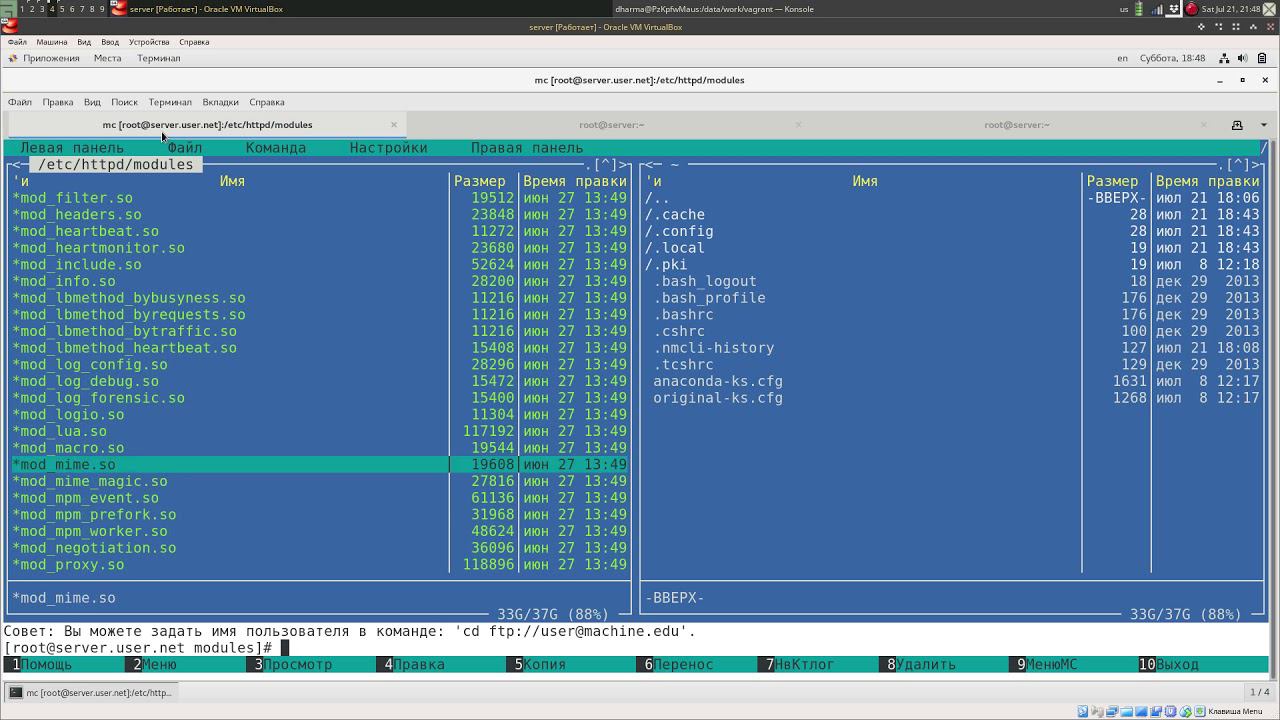Close the second root@server terminal tab
Viewport: 1280px width, 720px height.
[x=798, y=125]
